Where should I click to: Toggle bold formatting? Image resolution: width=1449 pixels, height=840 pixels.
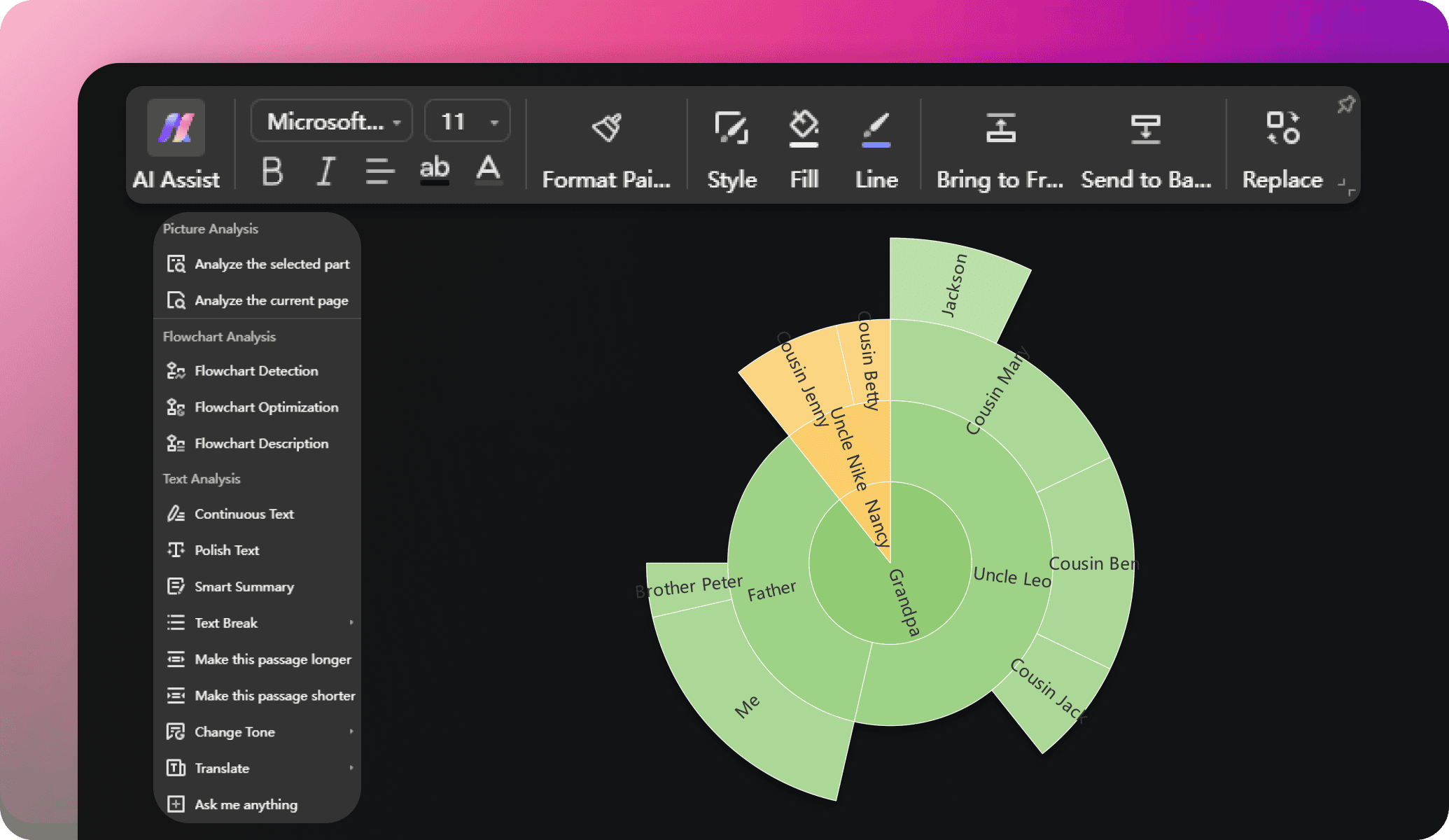[272, 171]
